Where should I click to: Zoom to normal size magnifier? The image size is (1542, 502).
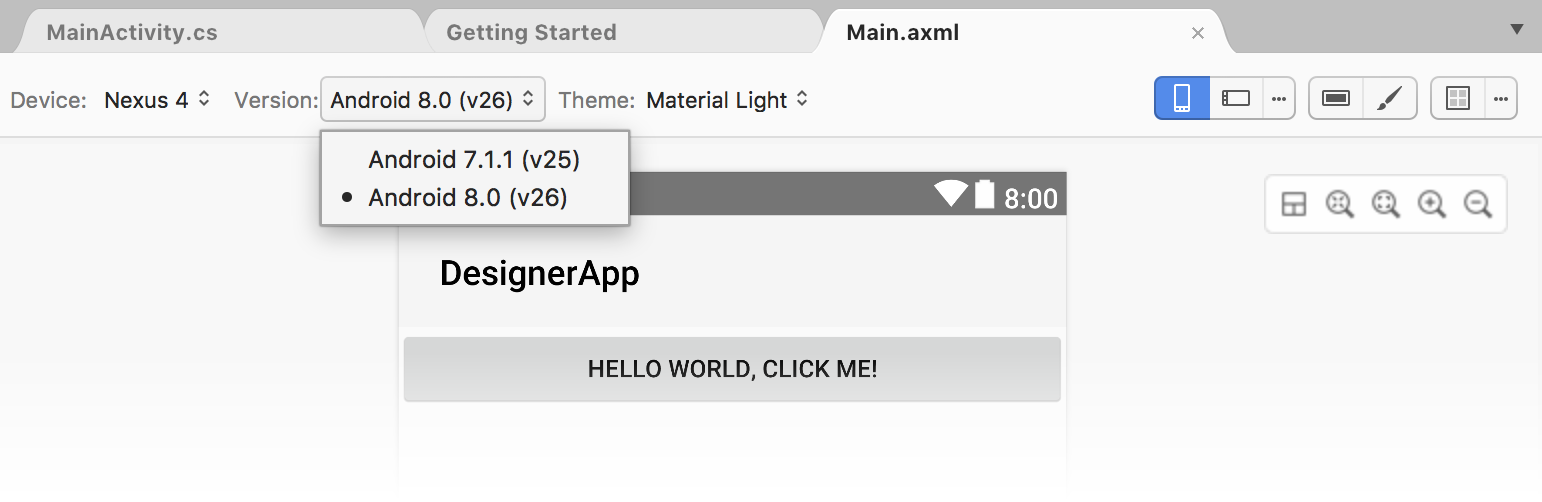pos(1340,205)
